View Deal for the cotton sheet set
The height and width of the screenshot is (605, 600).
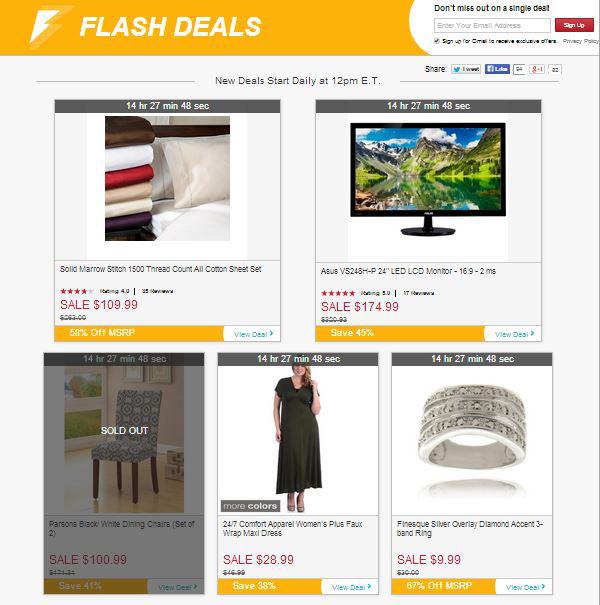pyautogui.click(x=252, y=334)
